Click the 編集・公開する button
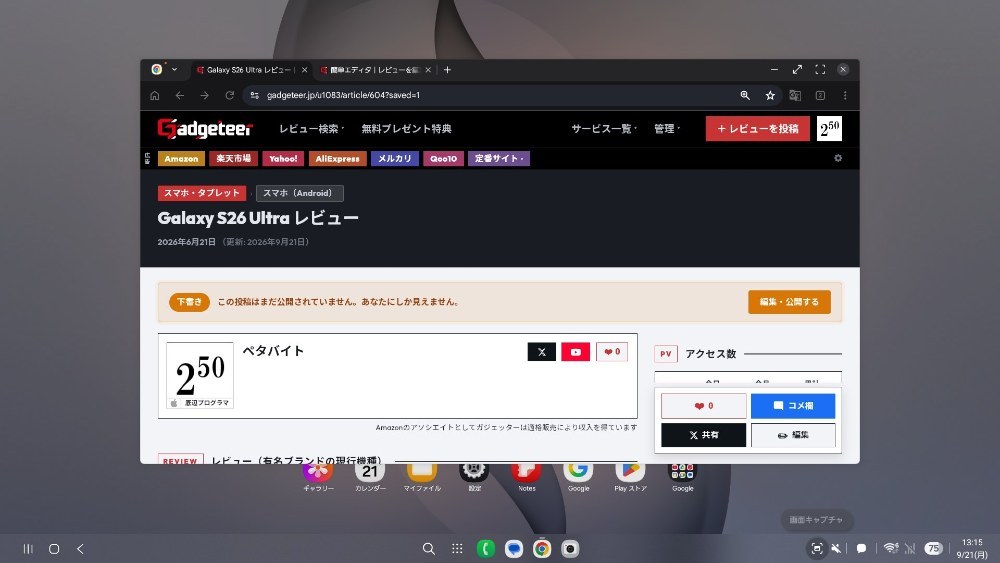Viewport: 1000px width, 563px height. pyautogui.click(x=789, y=302)
